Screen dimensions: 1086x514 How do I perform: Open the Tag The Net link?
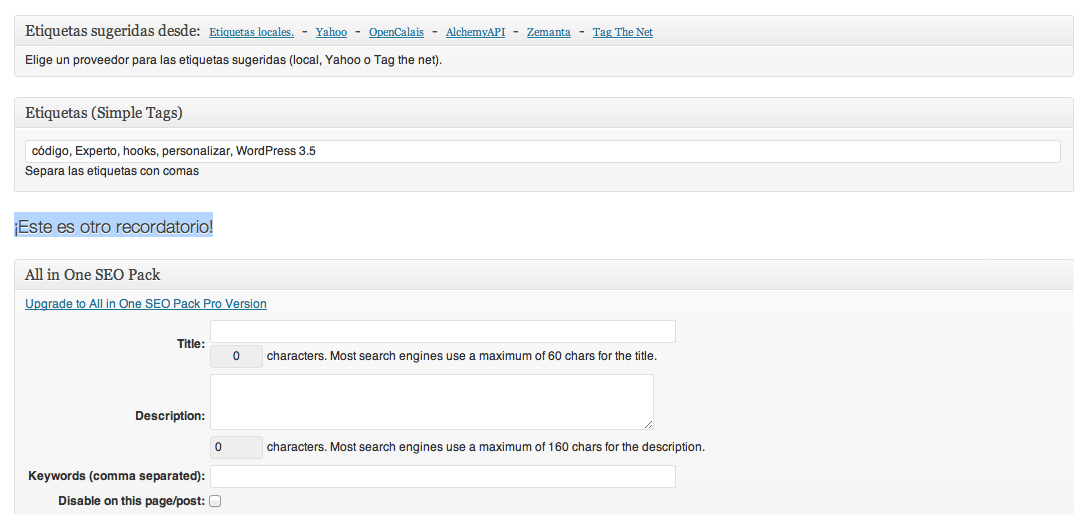point(622,32)
